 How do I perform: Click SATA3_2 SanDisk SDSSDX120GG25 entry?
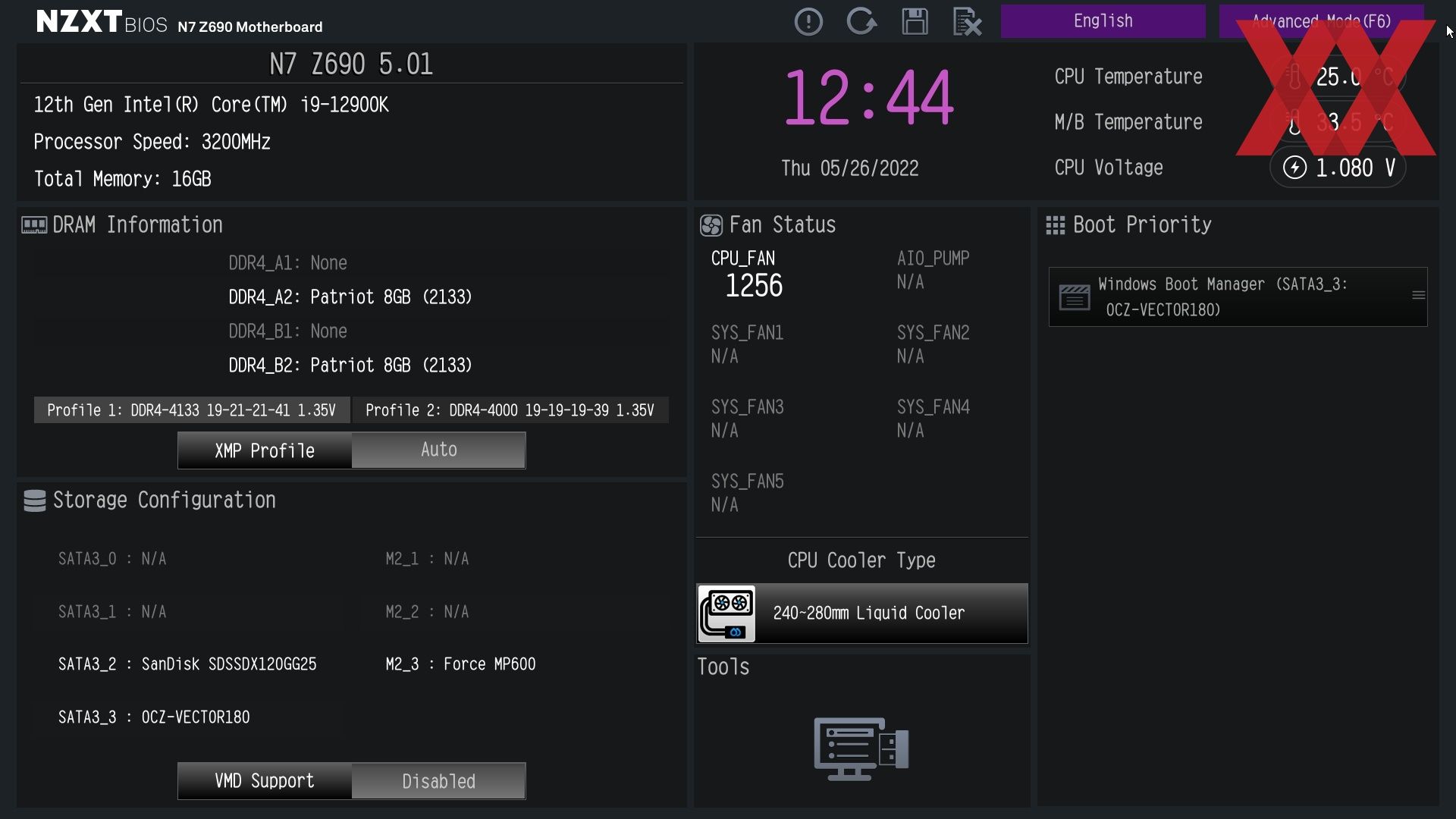(187, 664)
